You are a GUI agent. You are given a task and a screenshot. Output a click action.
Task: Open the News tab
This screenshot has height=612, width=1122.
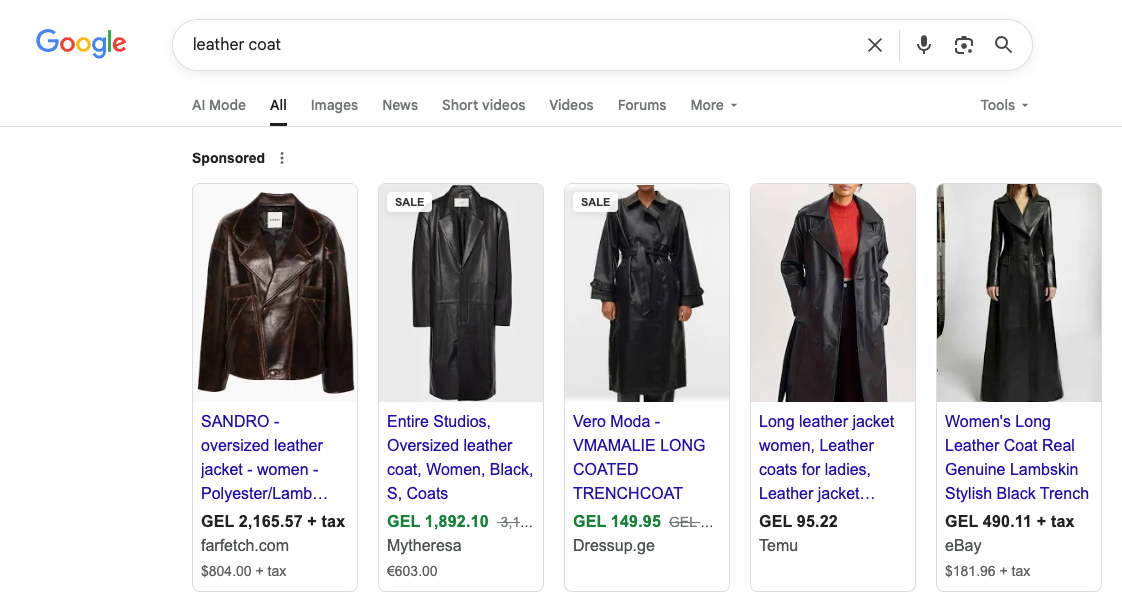[400, 105]
